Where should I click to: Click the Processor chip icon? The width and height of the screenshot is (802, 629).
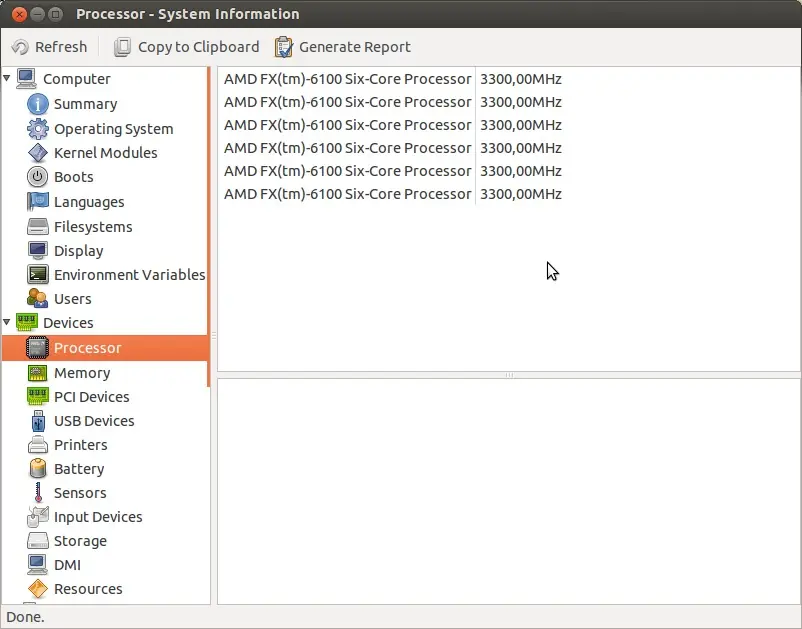tap(38, 348)
